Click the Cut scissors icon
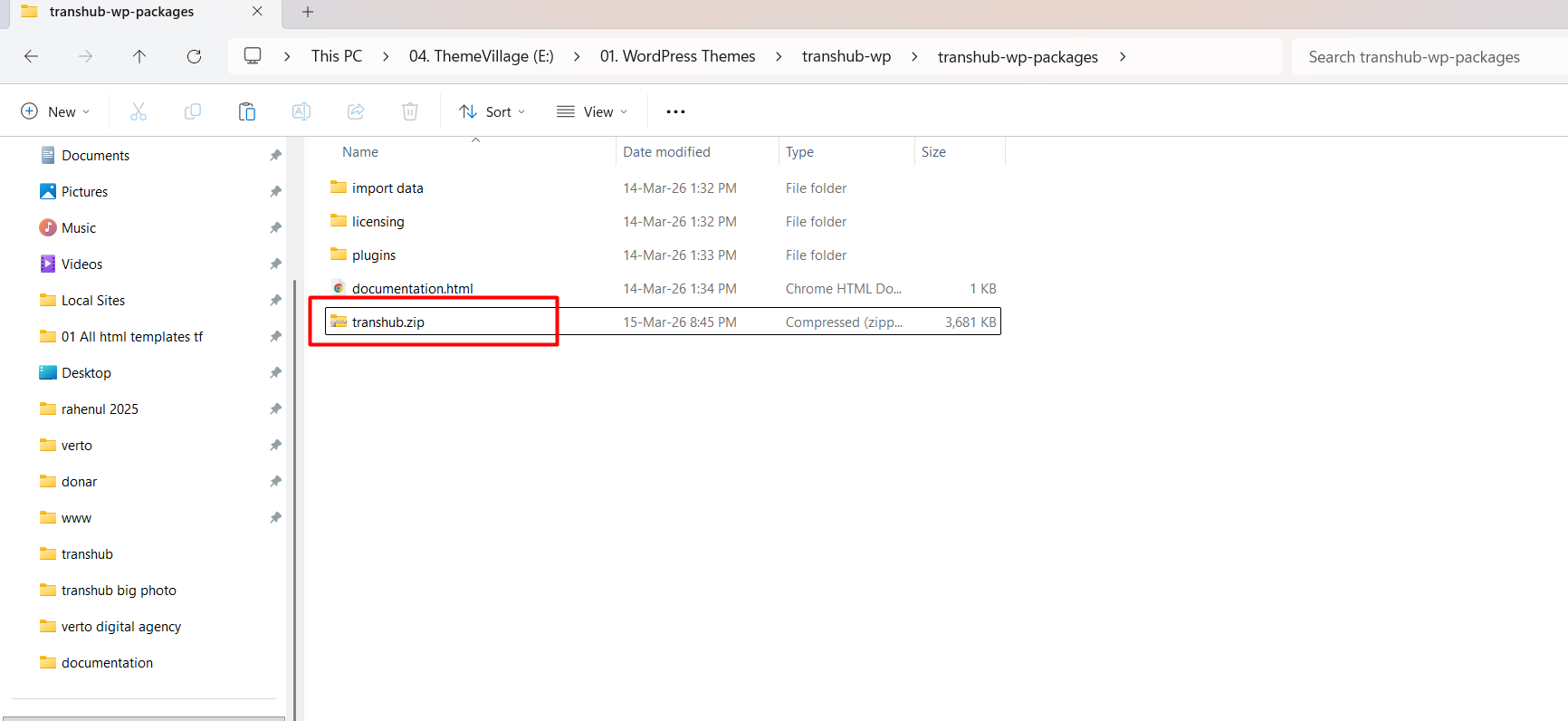 pos(139,111)
